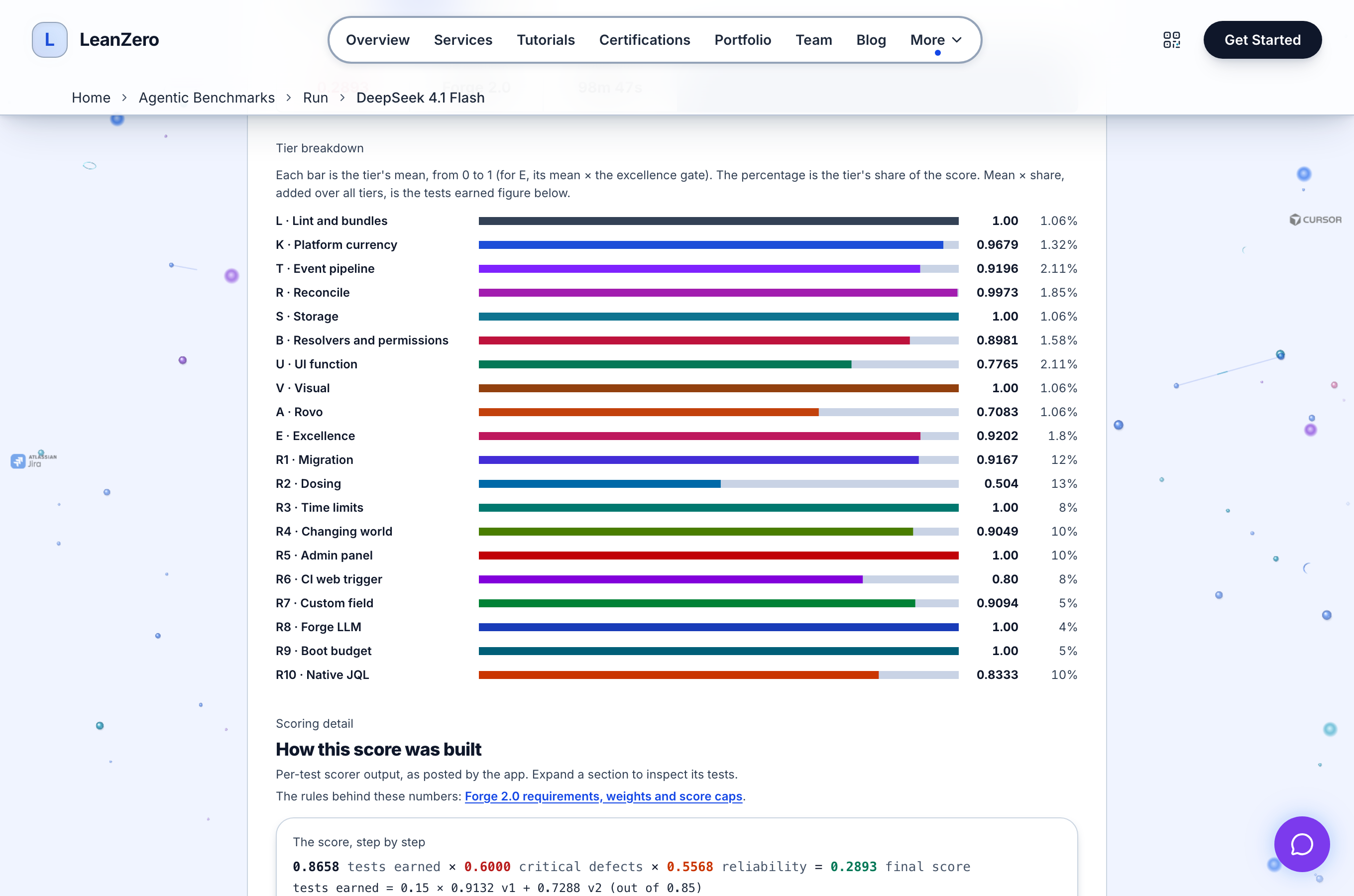
Task: Click the DeepSeek 4.1 Flash breadcrumb
Action: 420,98
